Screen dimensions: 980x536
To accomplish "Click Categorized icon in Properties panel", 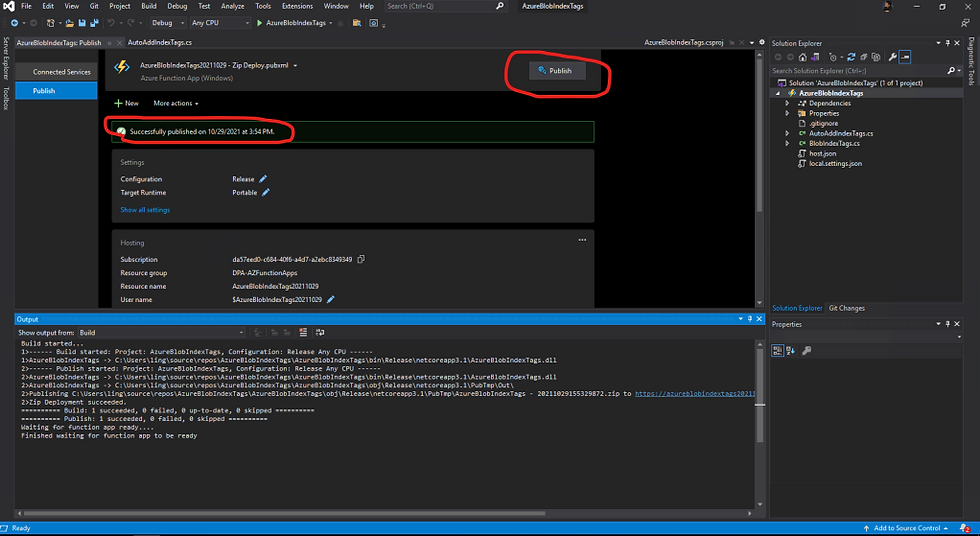I will (778, 350).
